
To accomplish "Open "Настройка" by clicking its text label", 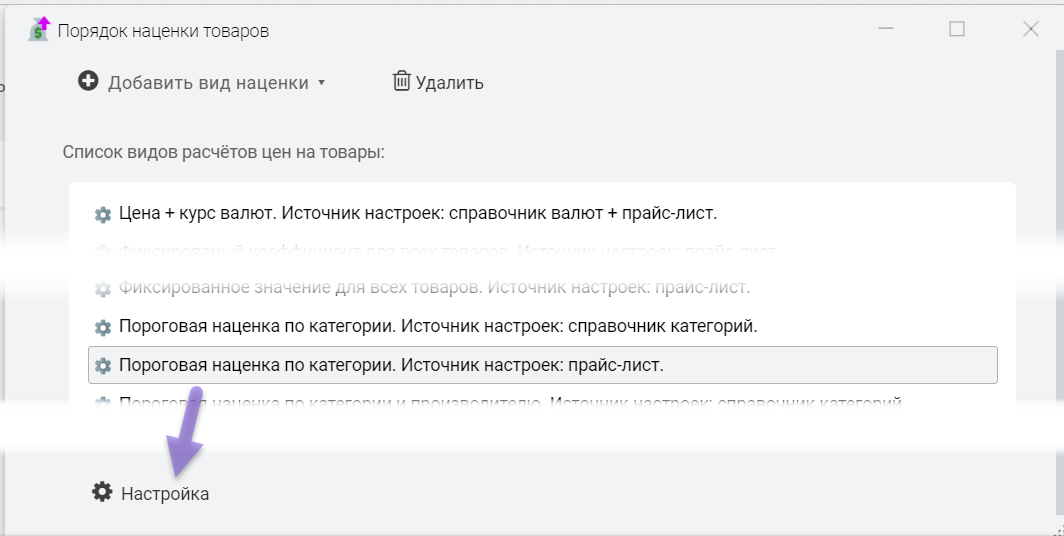I will [x=165, y=494].
